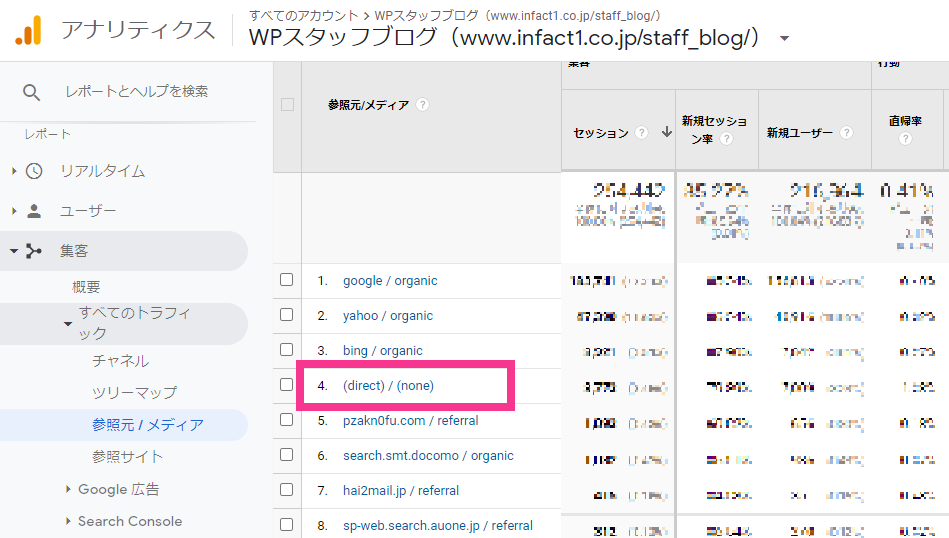Viewport: 949px width, 538px height.
Task: Open help icon for セッション column
Action: (642, 133)
